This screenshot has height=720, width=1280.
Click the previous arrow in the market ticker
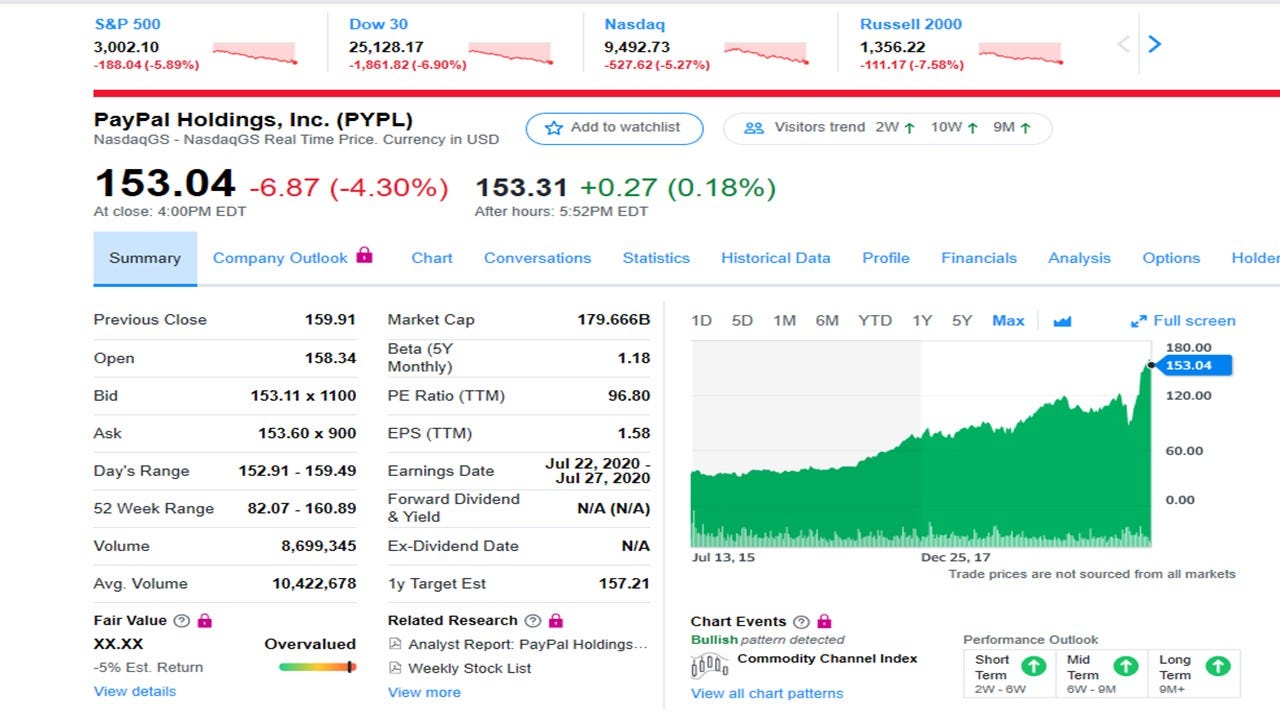tap(1123, 44)
